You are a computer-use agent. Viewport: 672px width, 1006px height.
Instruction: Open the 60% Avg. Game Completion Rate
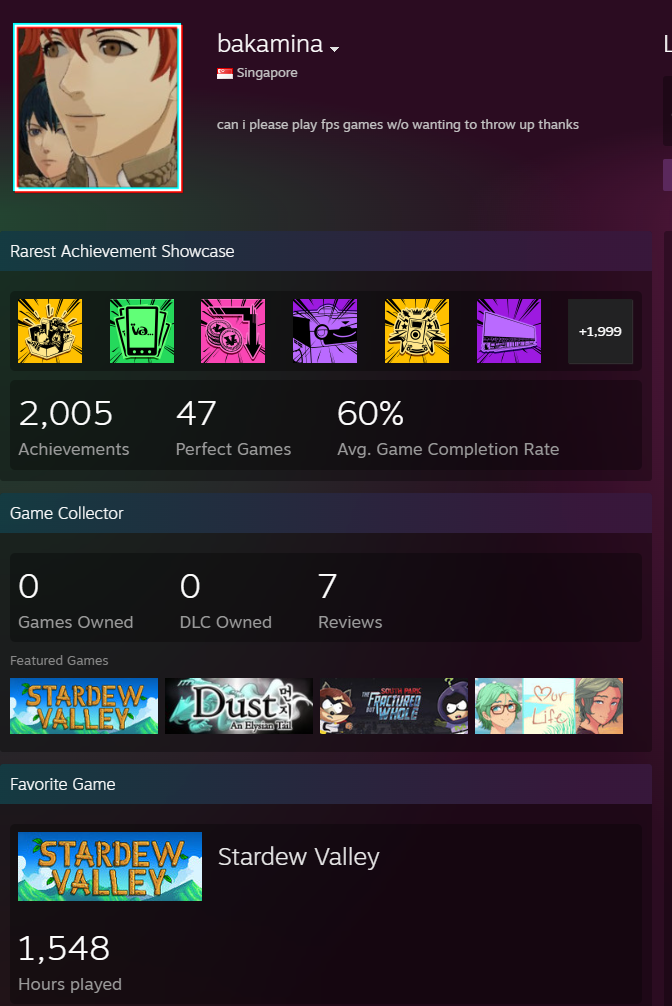(447, 426)
